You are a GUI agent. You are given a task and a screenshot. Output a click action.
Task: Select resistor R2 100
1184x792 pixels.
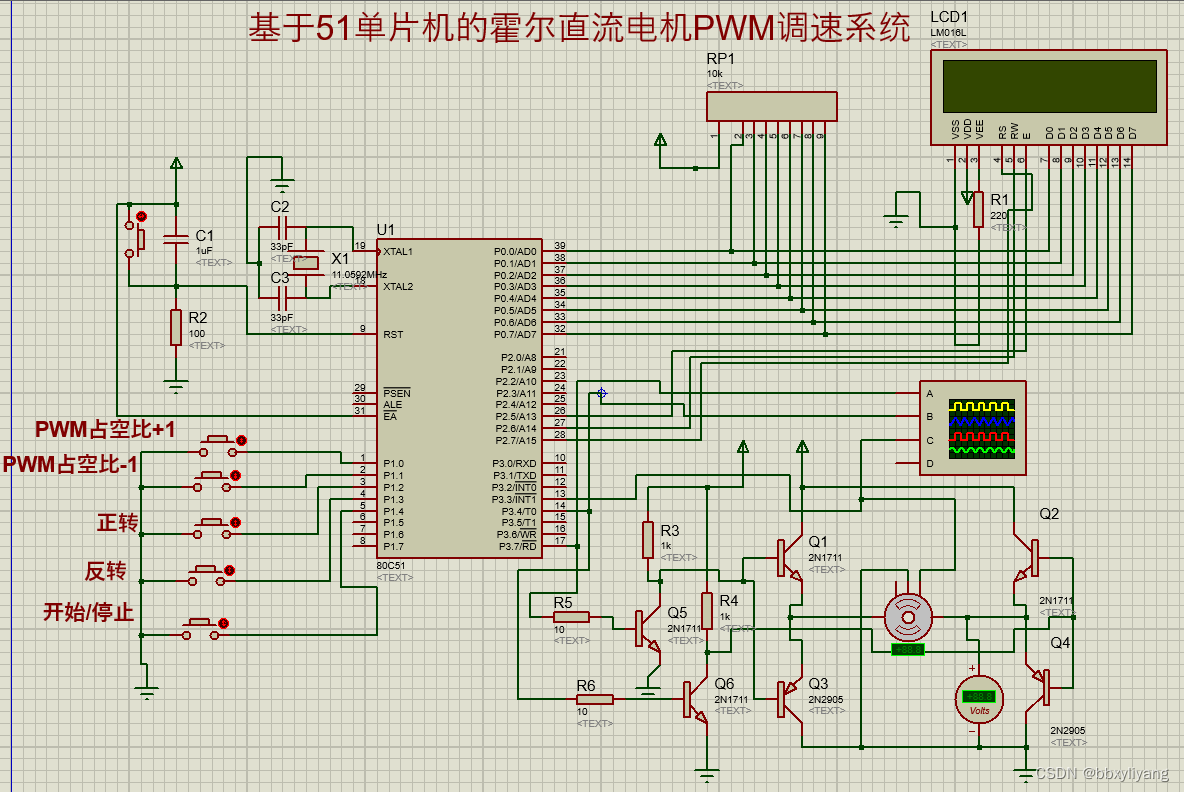[176, 327]
